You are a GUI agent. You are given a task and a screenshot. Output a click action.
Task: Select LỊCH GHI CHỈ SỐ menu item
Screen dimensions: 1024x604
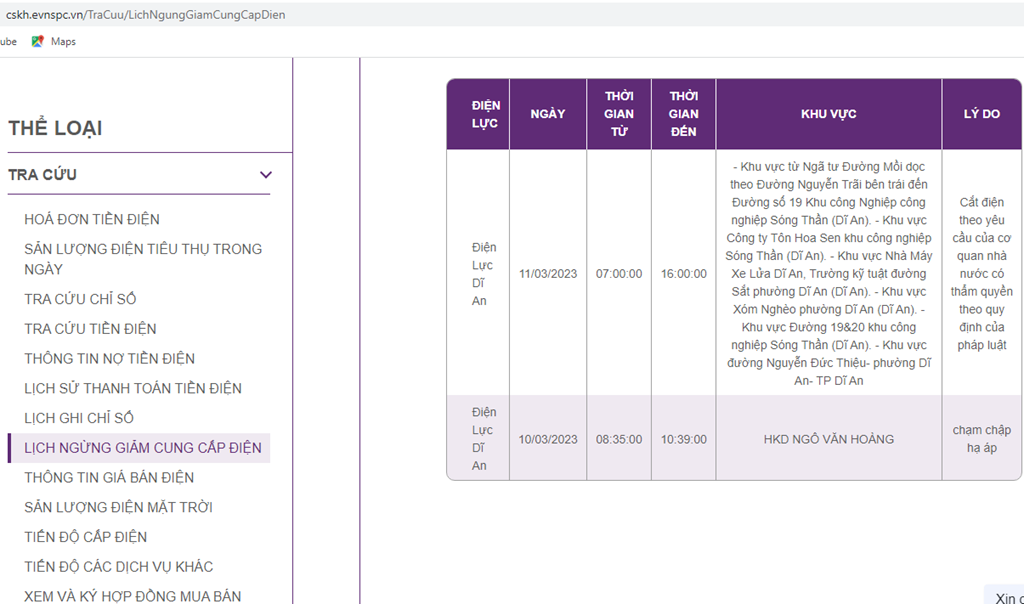[78, 418]
